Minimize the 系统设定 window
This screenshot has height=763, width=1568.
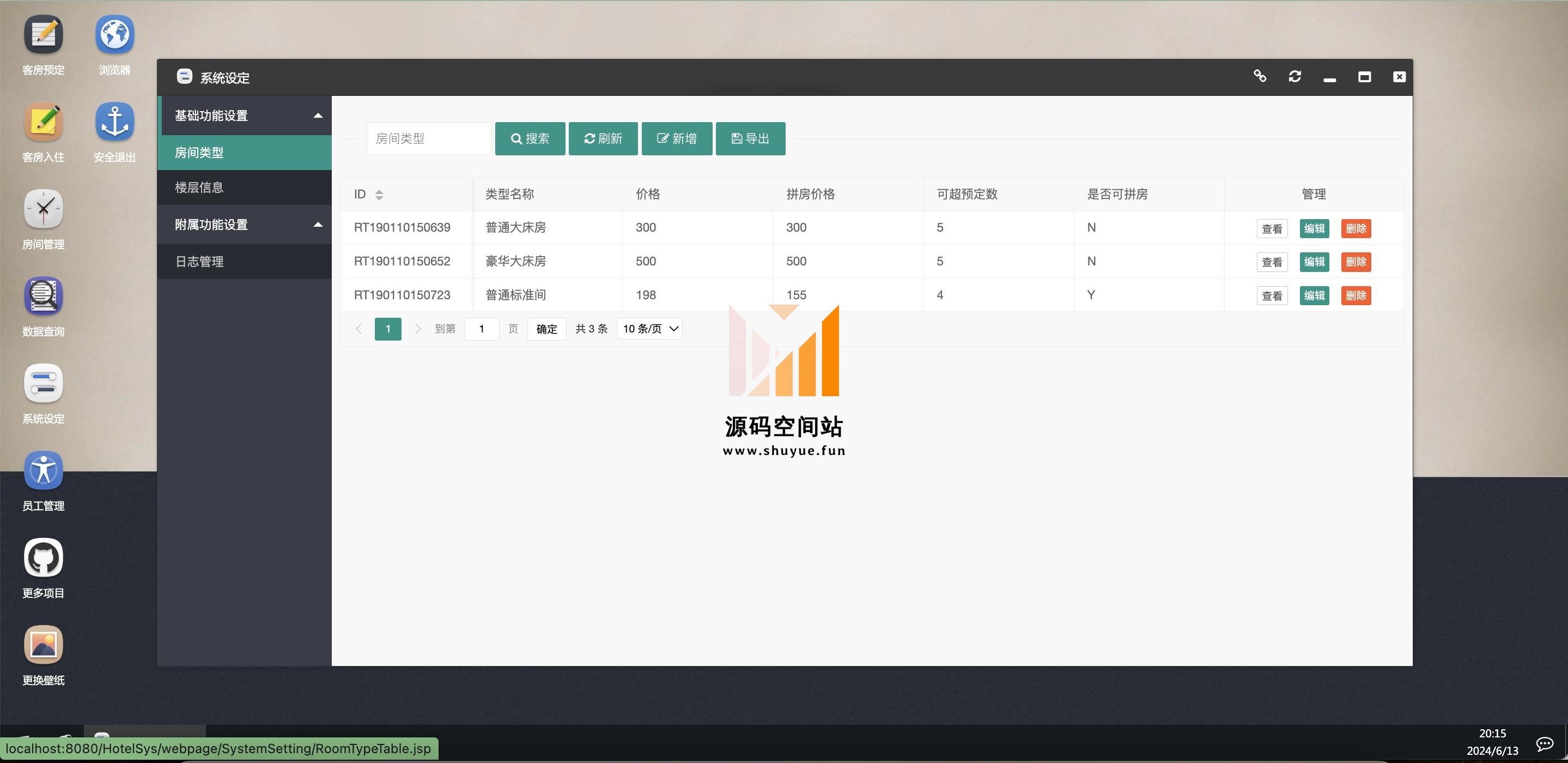(1329, 78)
